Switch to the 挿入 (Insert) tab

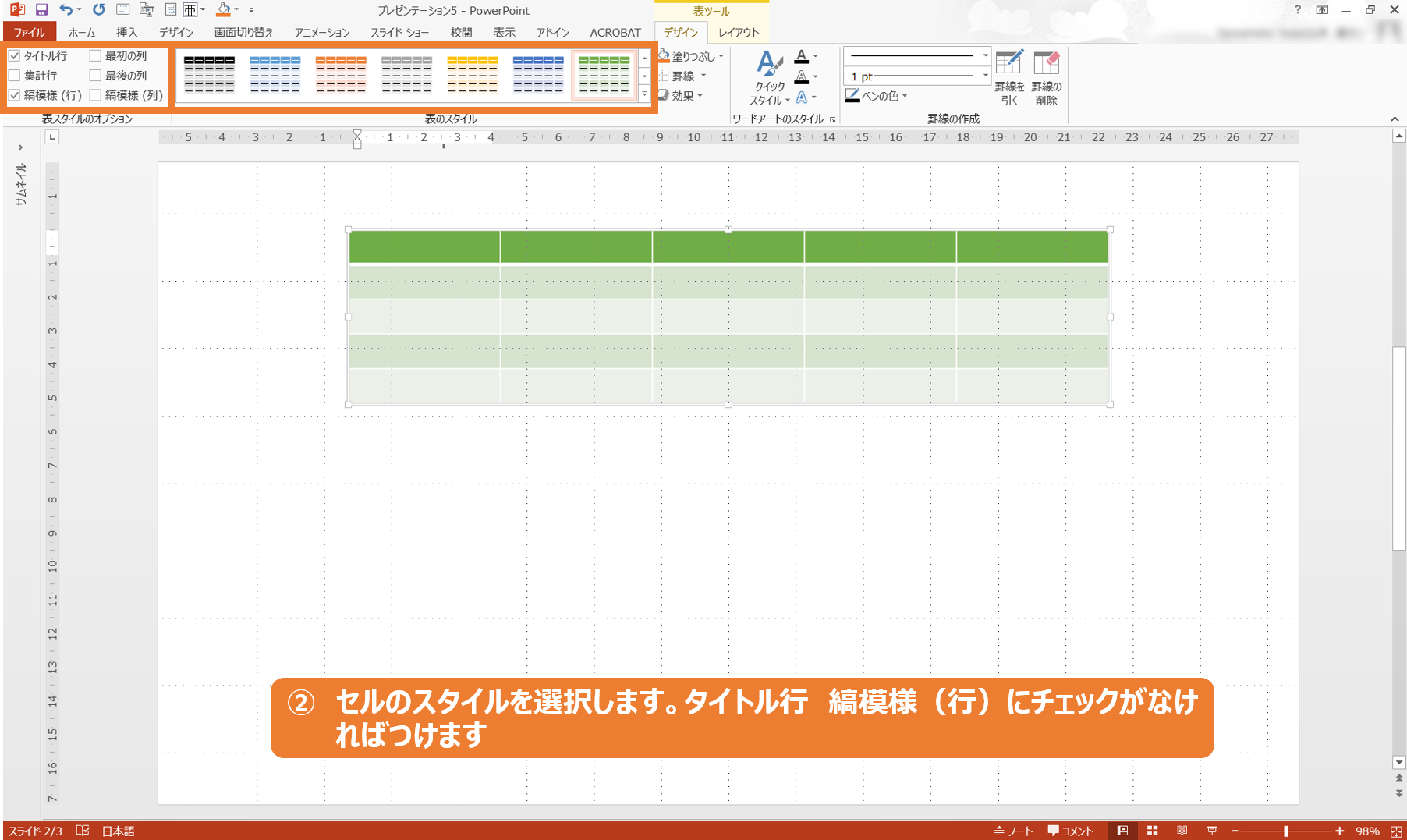point(126,32)
